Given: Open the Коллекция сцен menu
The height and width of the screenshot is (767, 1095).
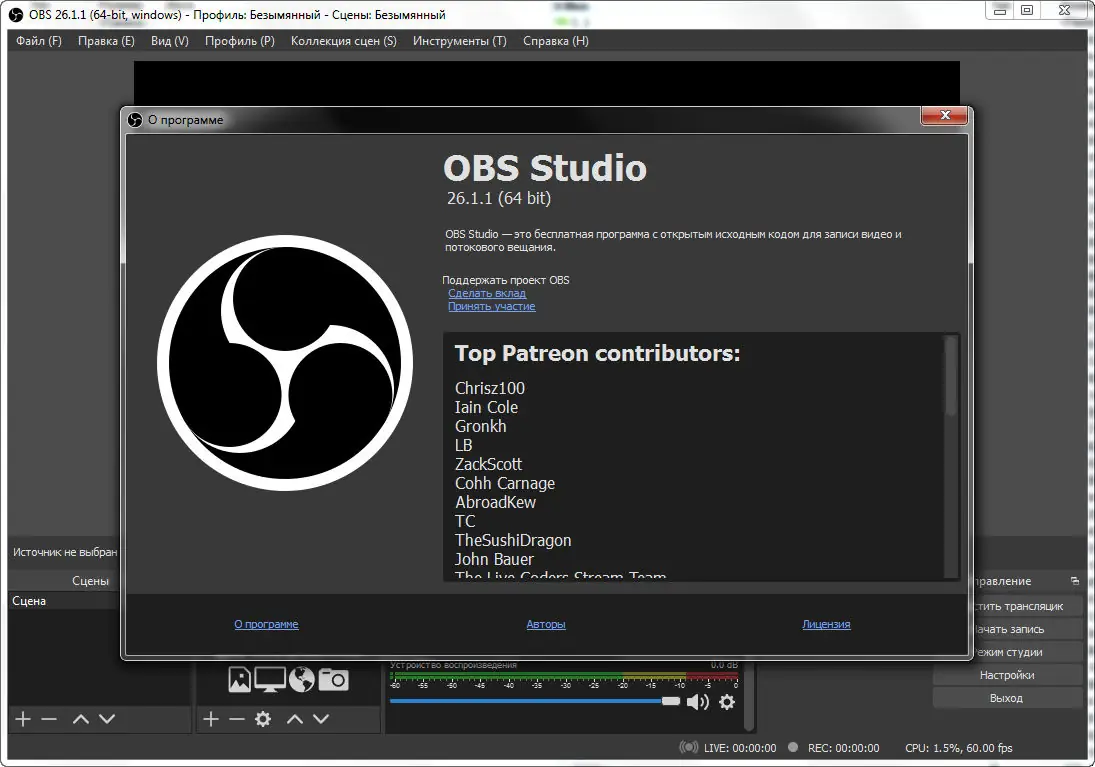Looking at the screenshot, I should click(343, 41).
